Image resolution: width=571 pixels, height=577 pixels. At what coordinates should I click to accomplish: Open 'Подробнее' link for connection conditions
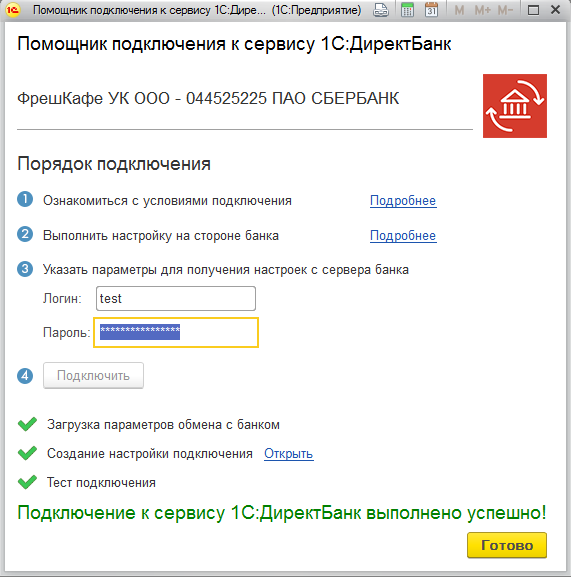click(403, 201)
